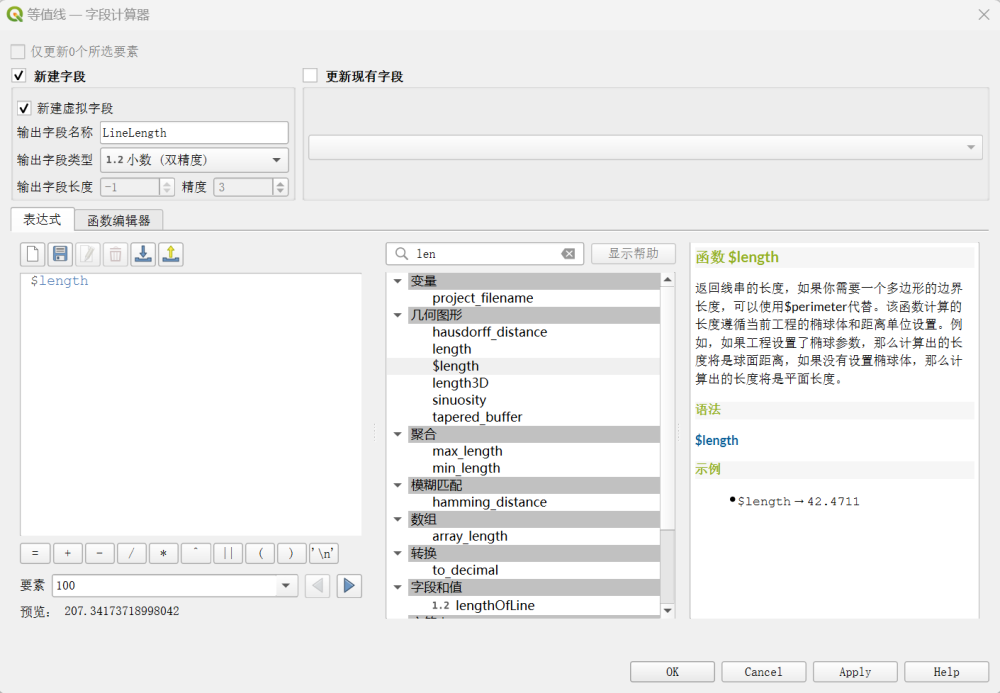Select the min_length function

pos(466,468)
